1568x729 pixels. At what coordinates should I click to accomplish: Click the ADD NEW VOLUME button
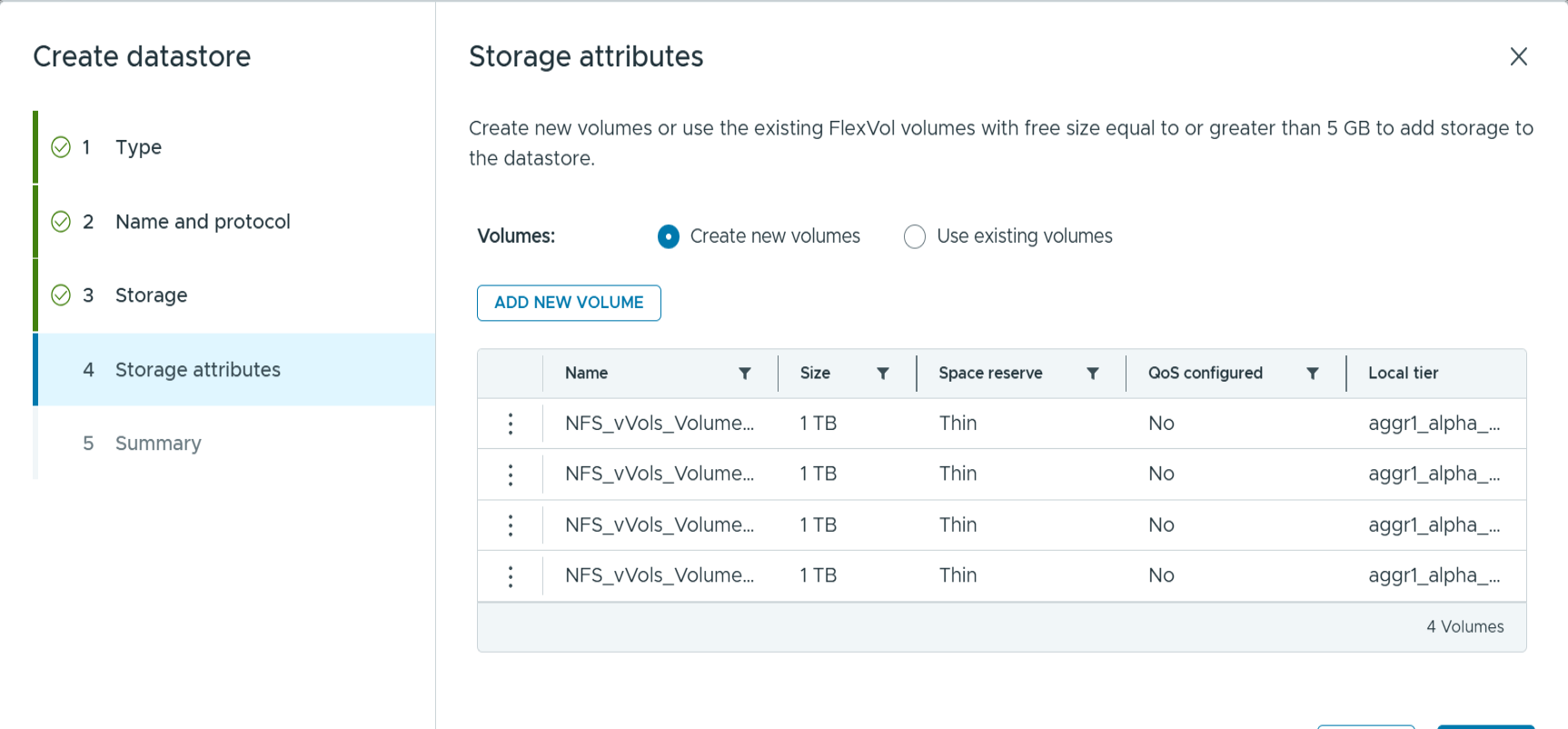[x=569, y=303]
